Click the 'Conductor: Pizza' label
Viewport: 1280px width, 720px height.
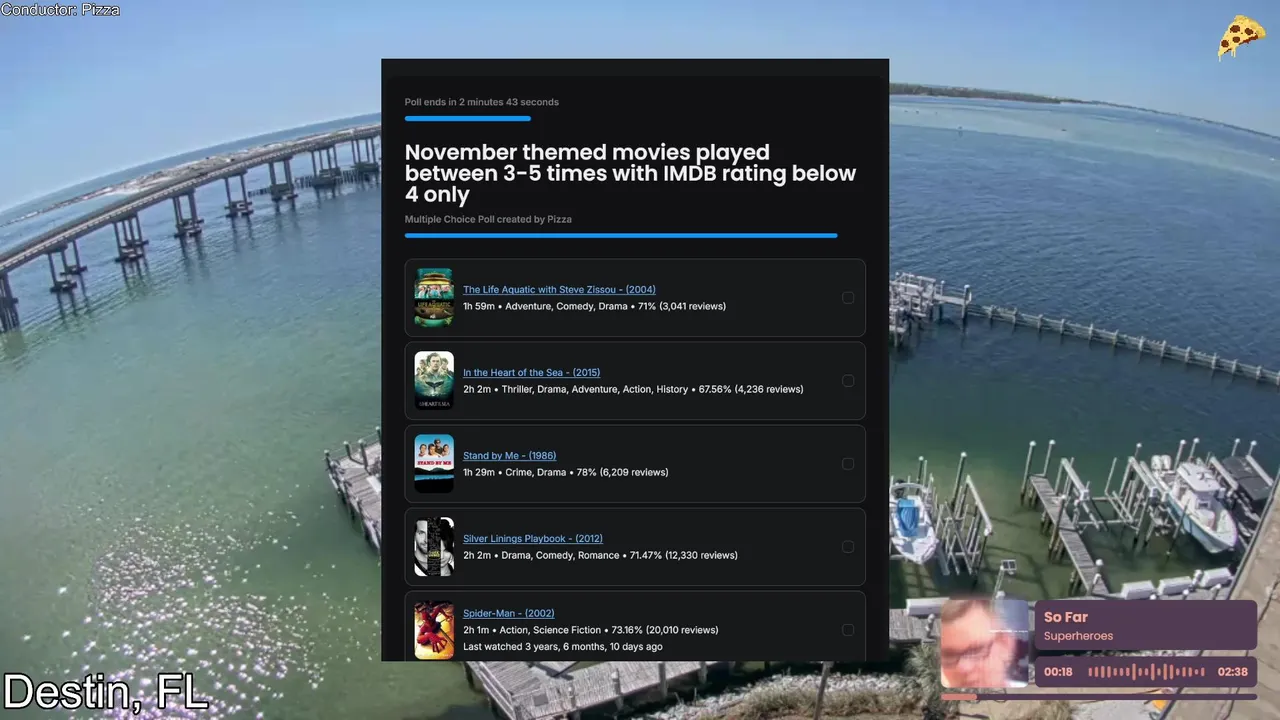[x=60, y=10]
